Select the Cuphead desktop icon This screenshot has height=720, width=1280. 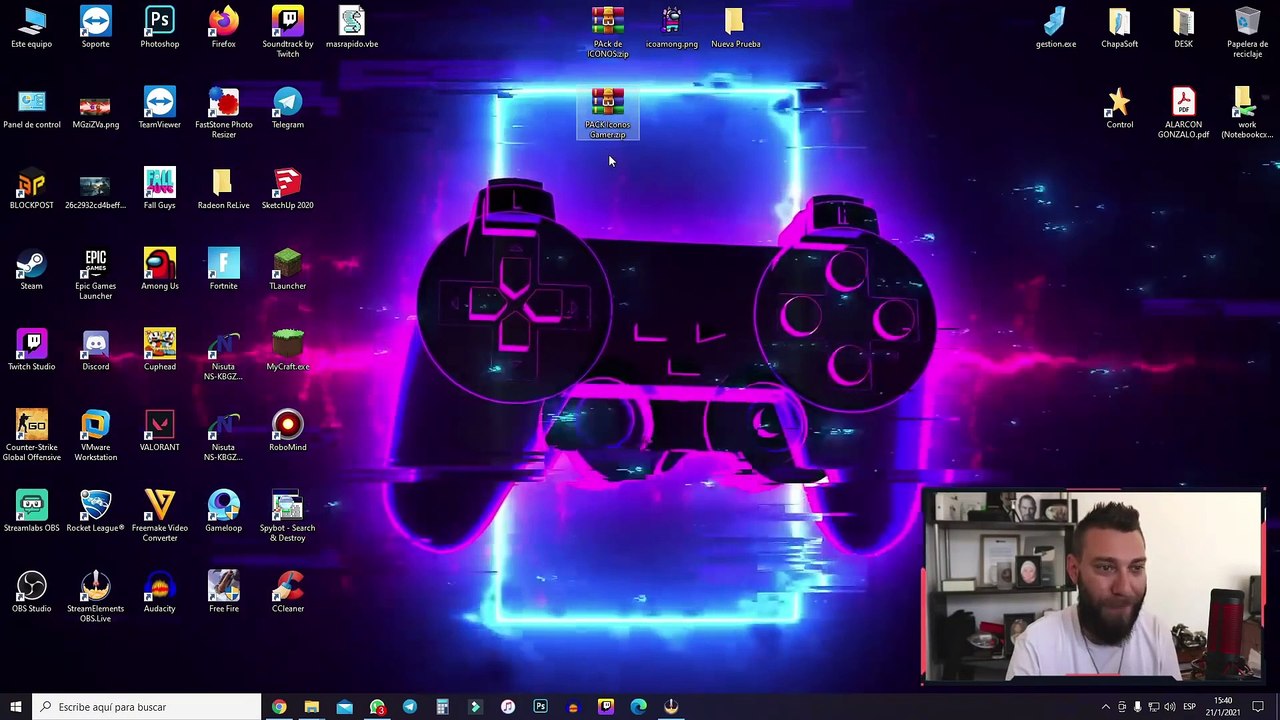pyautogui.click(x=160, y=351)
